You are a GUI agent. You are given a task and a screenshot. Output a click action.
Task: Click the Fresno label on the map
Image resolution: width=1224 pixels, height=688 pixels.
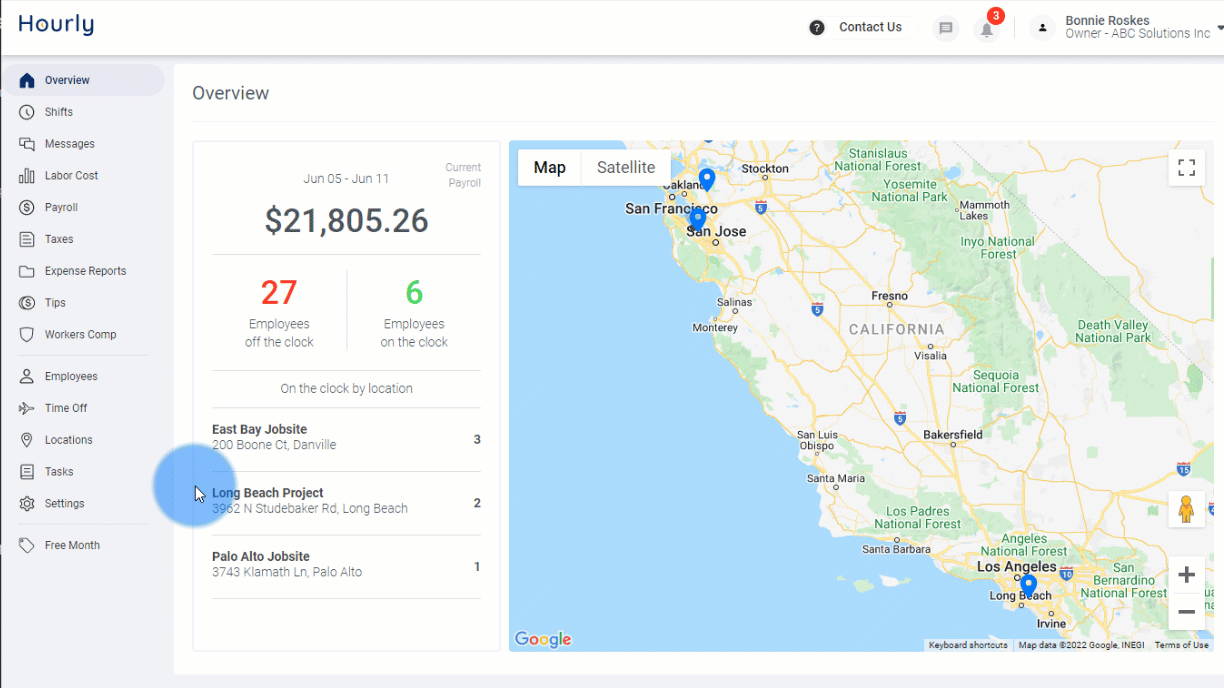(890, 296)
